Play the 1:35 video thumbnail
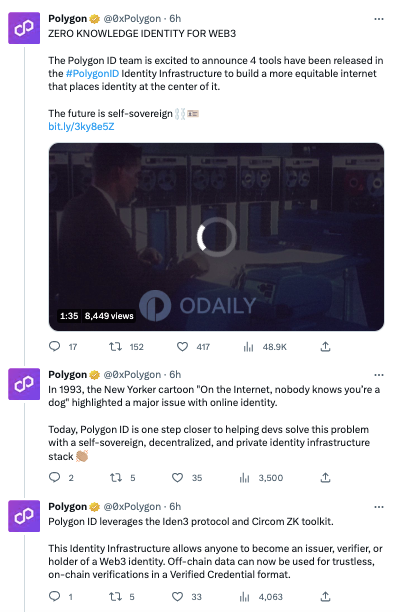The image size is (396, 612). coord(216,237)
